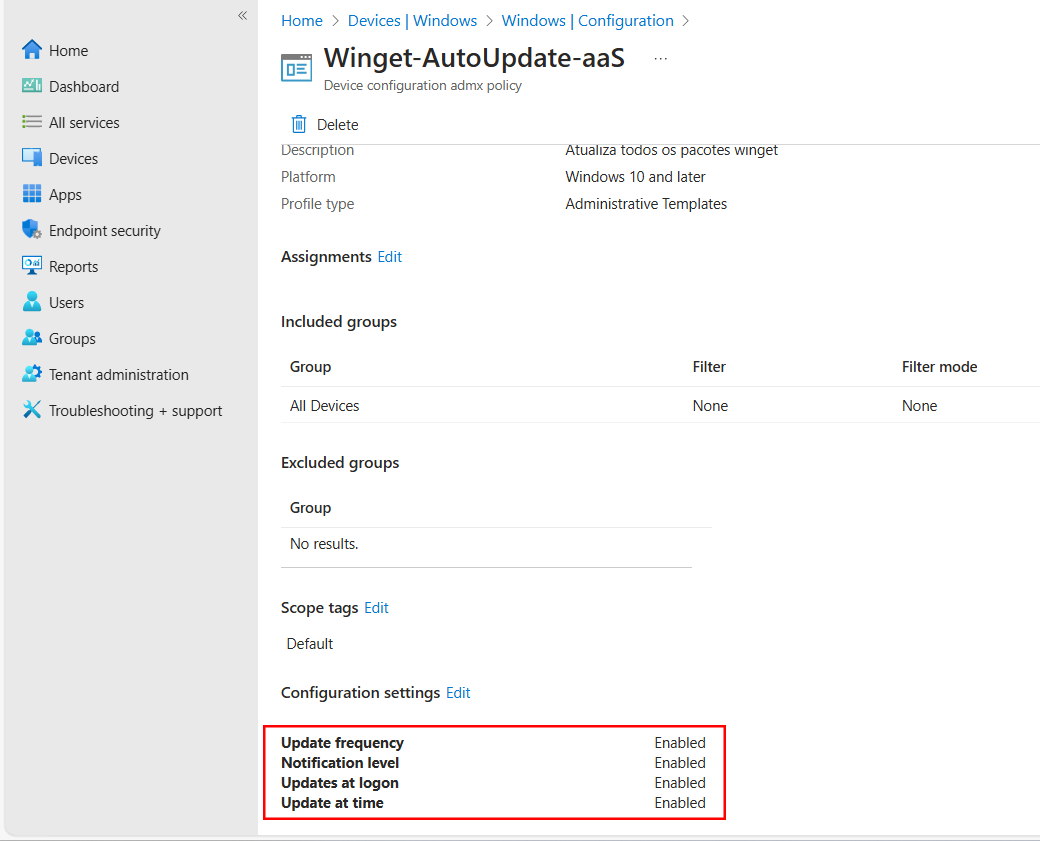Click the Users person icon

(x=32, y=302)
